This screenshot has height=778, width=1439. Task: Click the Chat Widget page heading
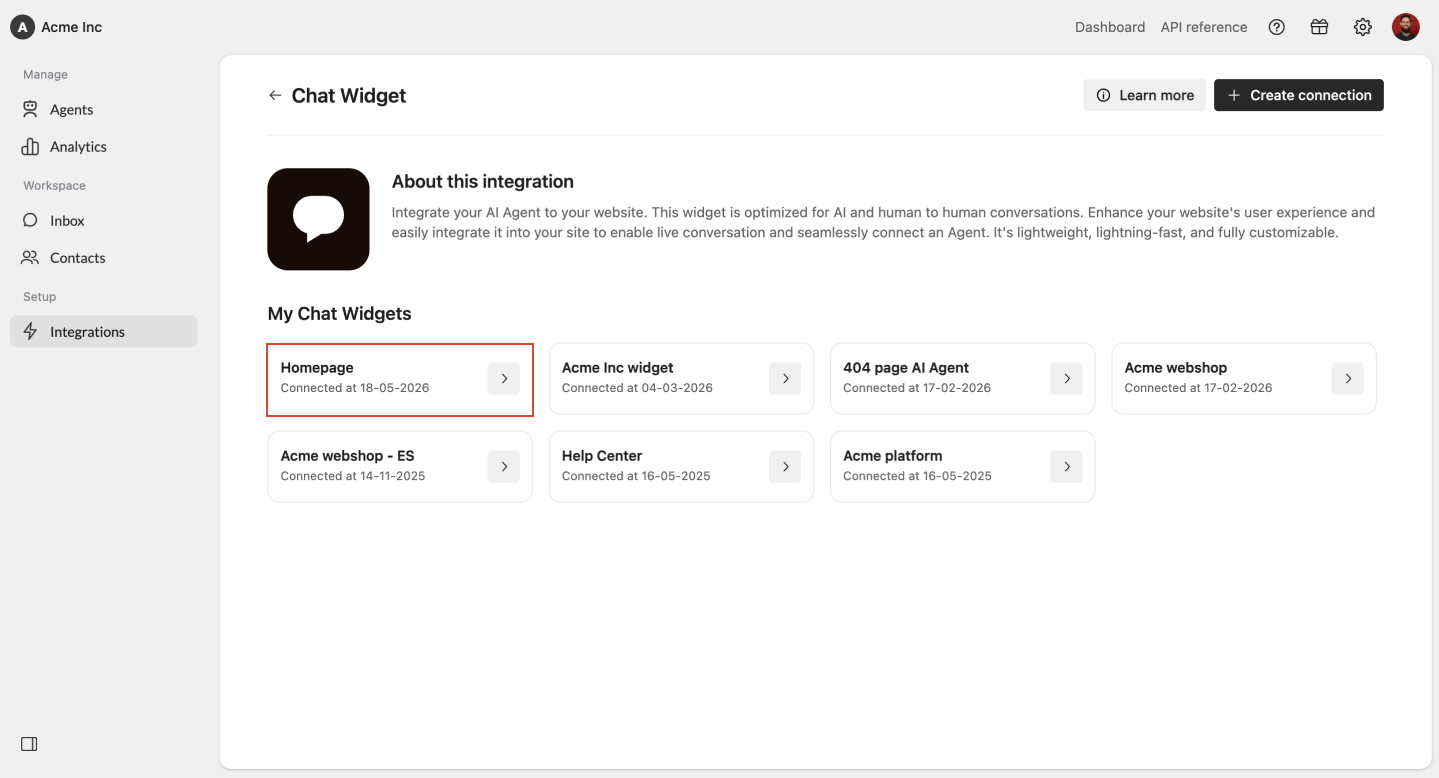click(349, 96)
